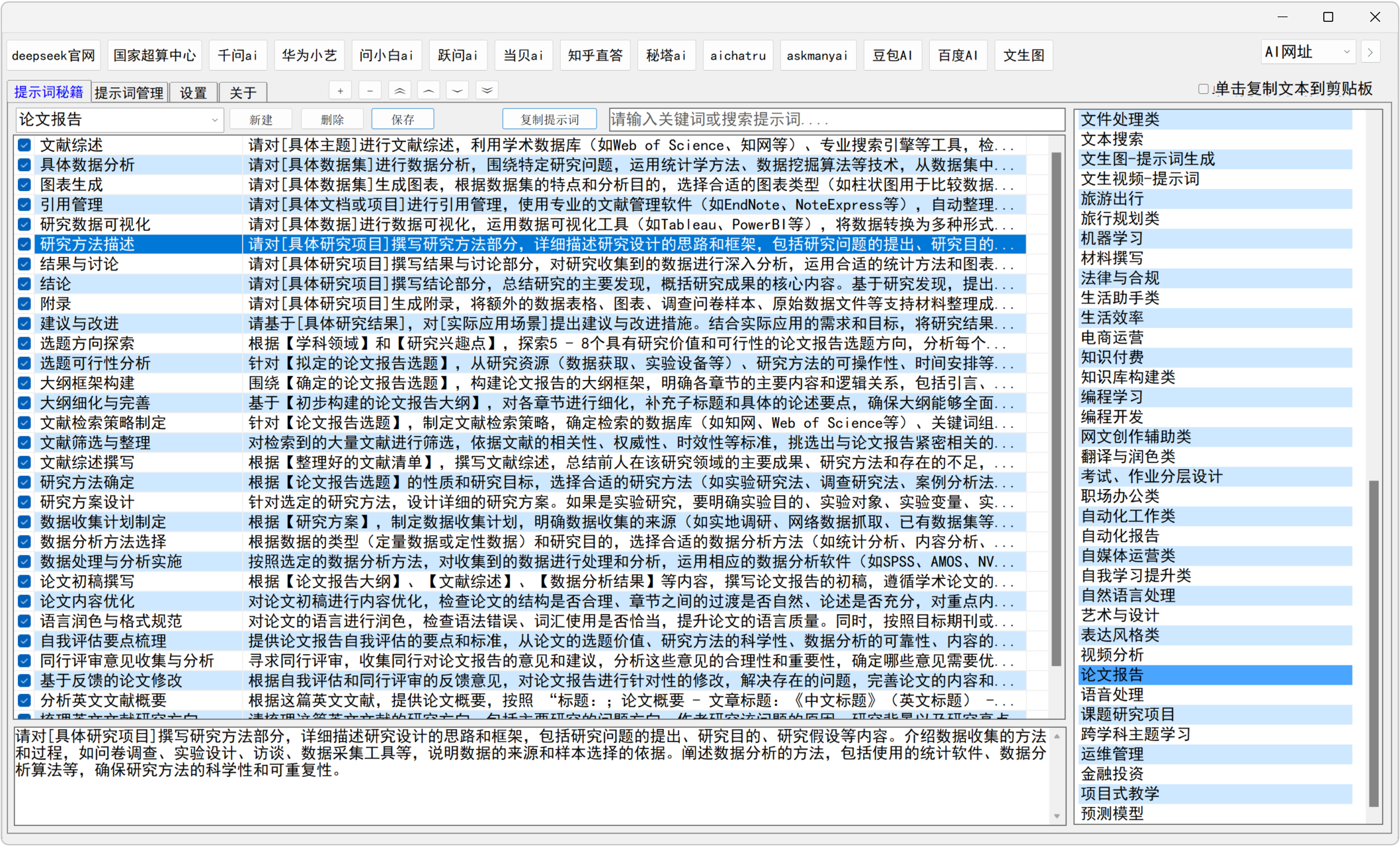Open askmanyai link button
Image resolution: width=1400 pixels, height=846 pixels.
[x=818, y=56]
